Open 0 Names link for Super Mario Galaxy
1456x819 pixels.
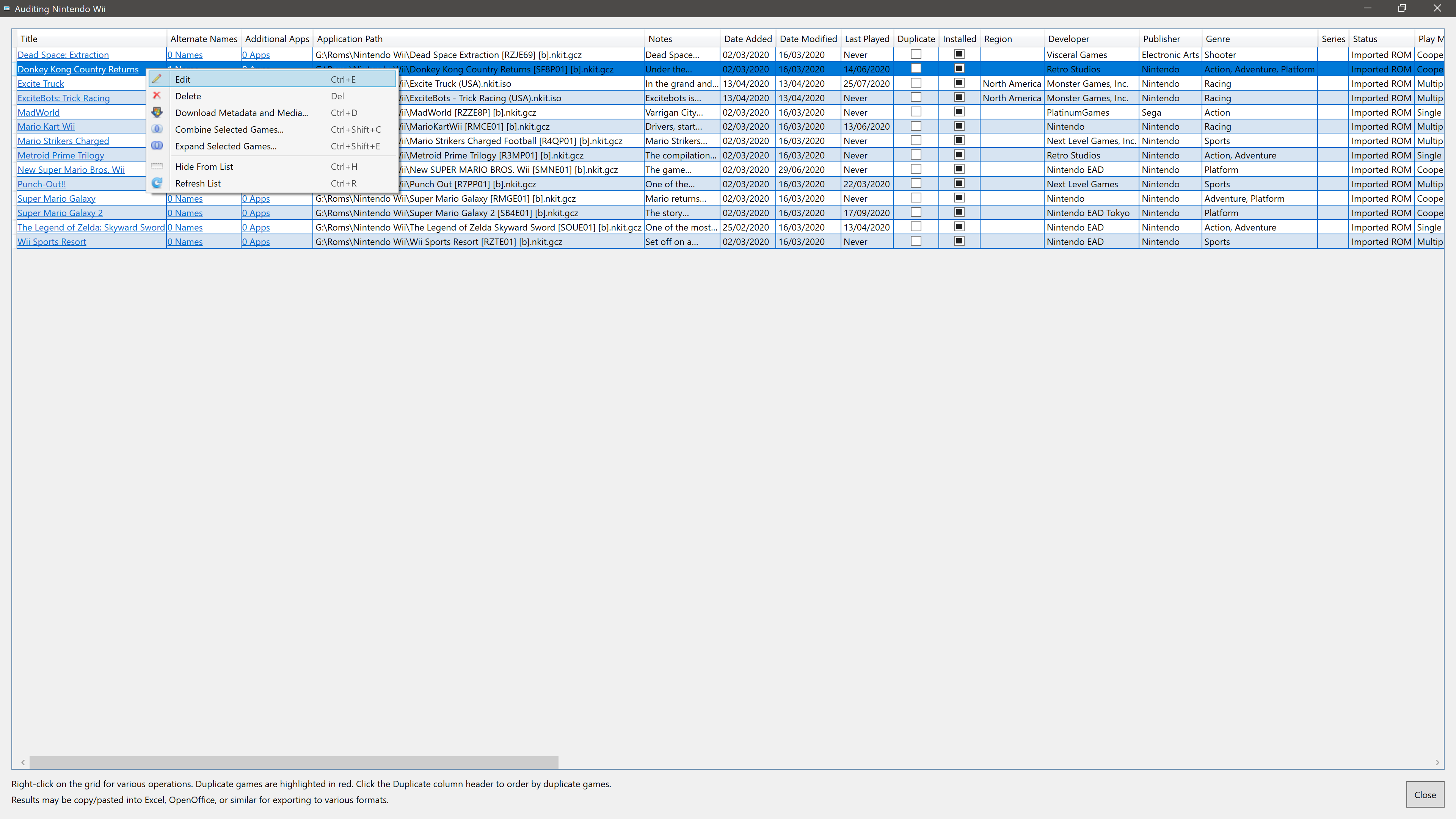[185, 198]
